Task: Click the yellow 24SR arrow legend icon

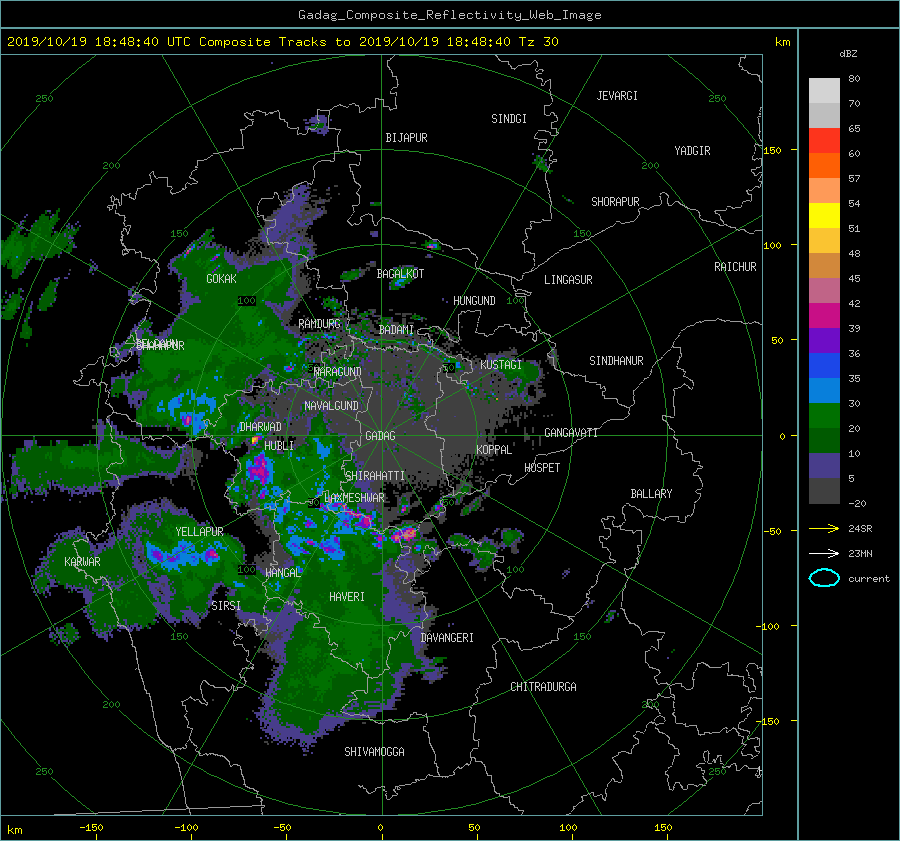Action: (824, 528)
